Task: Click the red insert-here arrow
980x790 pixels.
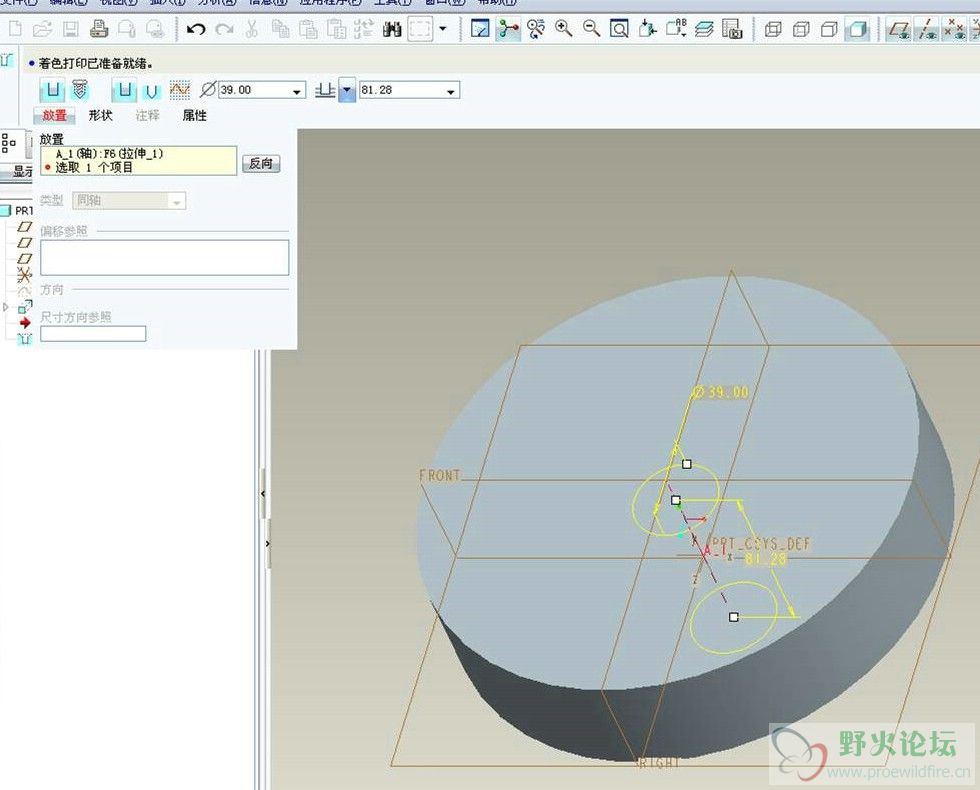Action: pos(25,323)
